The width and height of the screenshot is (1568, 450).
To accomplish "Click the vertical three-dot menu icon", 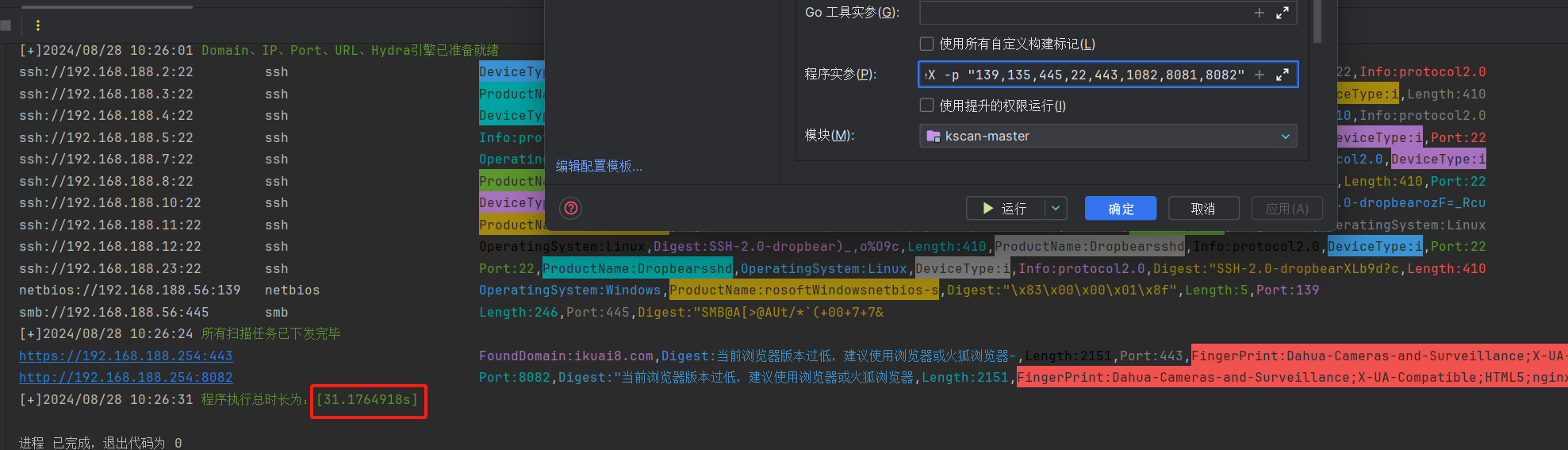I will coord(37,25).
